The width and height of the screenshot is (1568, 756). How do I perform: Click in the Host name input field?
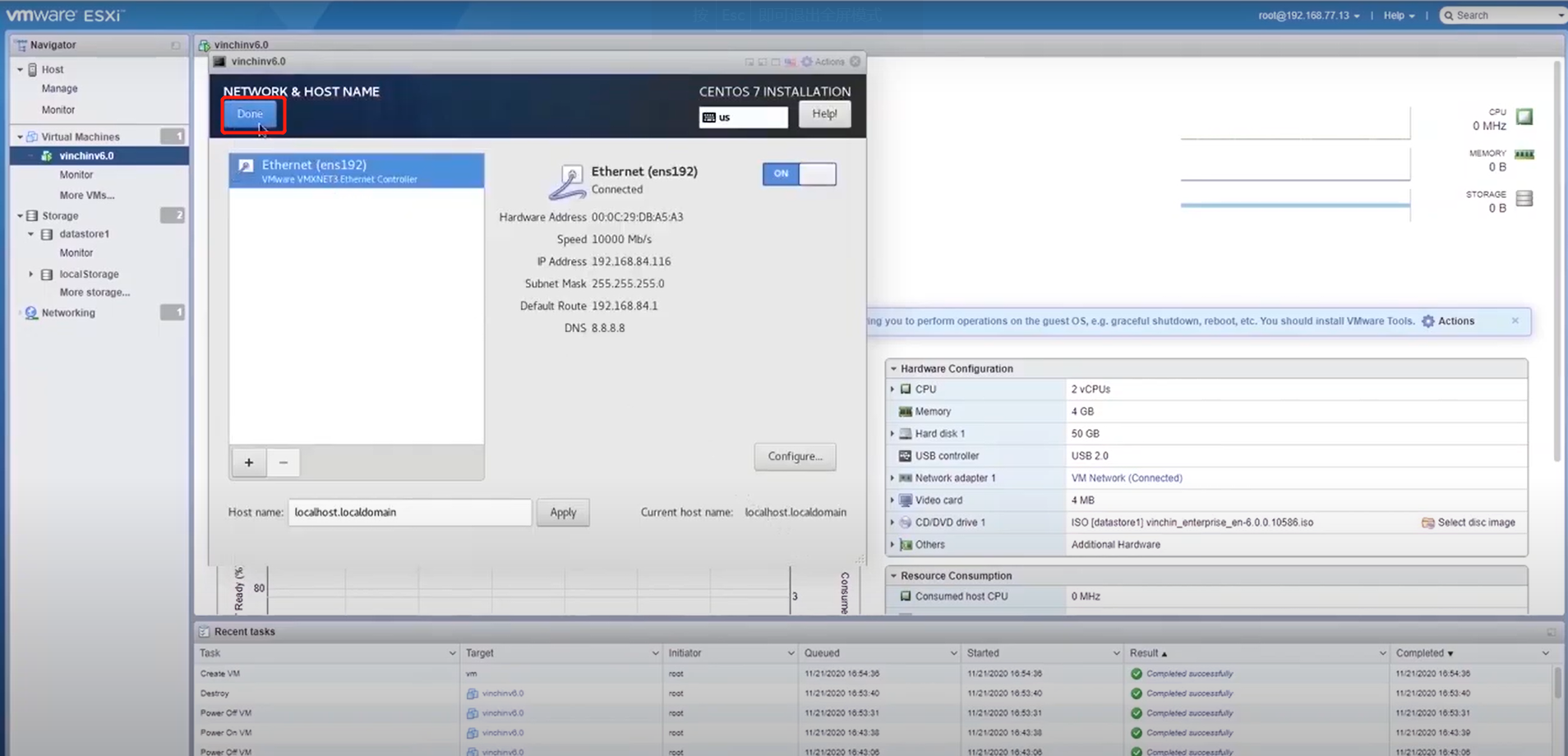(x=409, y=512)
